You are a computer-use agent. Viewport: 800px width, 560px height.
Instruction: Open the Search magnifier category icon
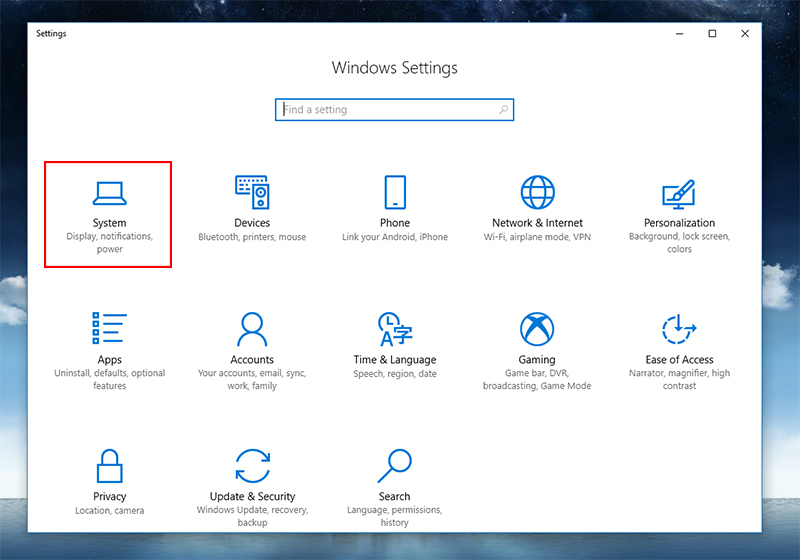[394, 466]
